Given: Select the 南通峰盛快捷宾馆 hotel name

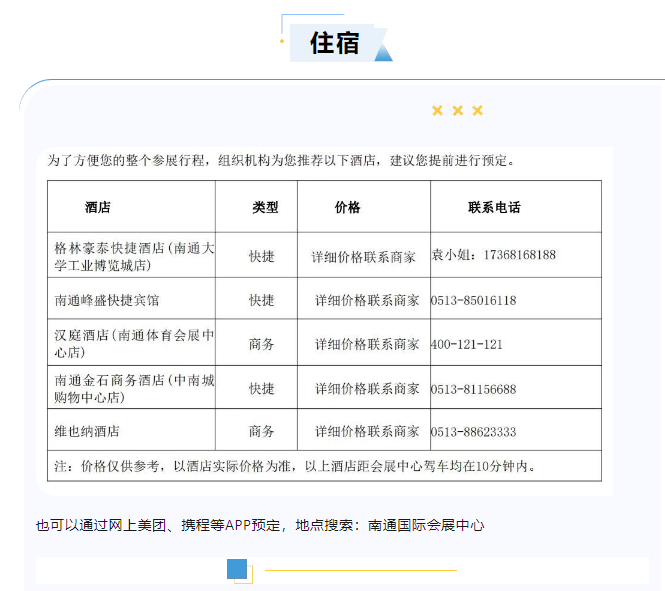Looking at the screenshot, I should (x=107, y=300).
